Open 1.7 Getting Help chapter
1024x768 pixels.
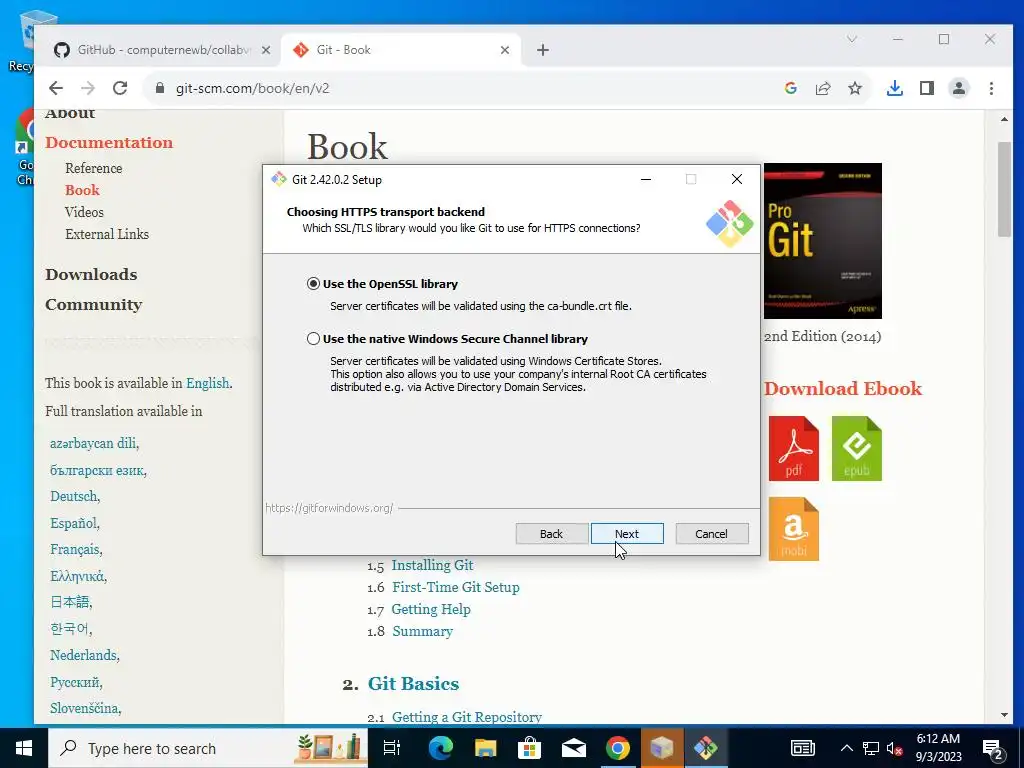[431, 609]
